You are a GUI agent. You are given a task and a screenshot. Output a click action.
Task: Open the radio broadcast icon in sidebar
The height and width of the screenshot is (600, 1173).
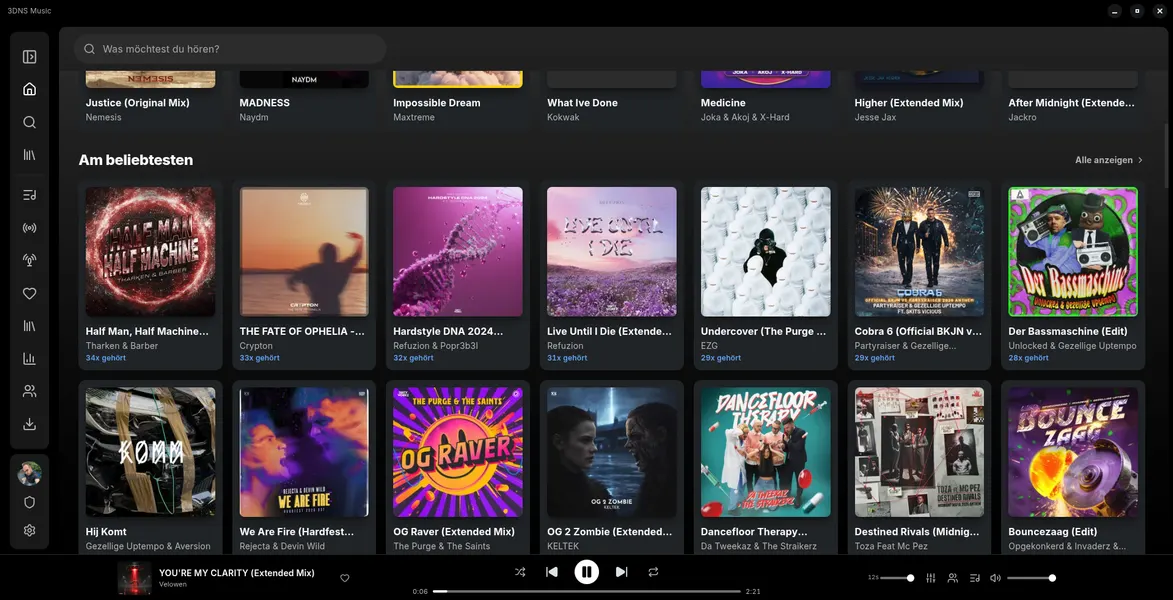click(x=29, y=228)
